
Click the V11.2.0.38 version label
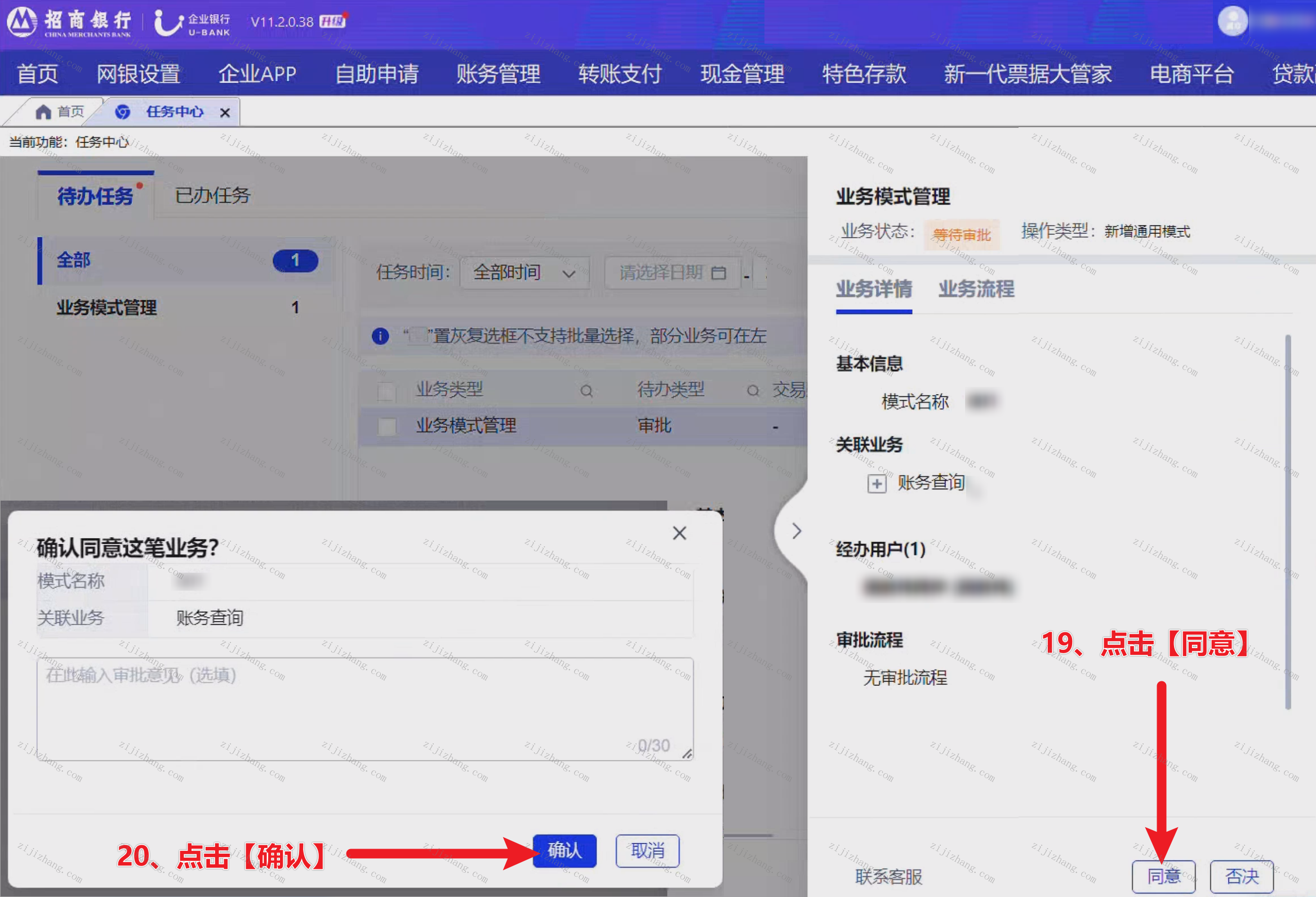tap(282, 22)
